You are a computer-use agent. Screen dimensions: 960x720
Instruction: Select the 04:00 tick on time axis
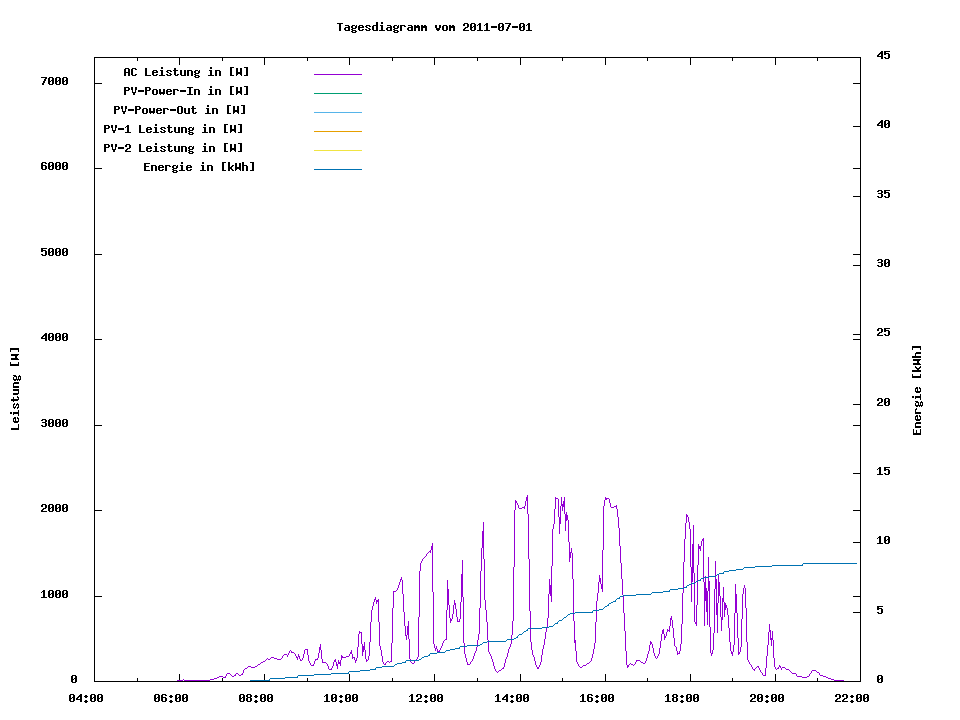click(x=86, y=699)
